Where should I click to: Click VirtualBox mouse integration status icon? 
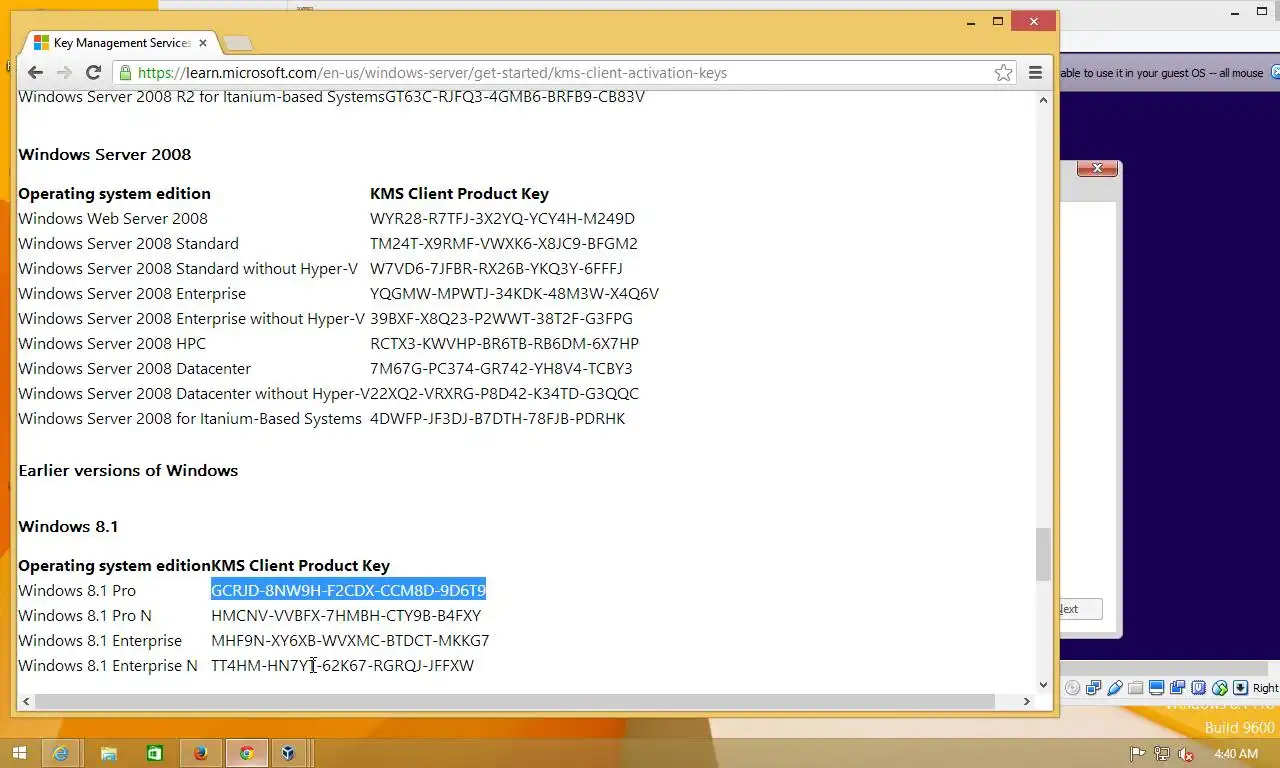tap(1220, 688)
